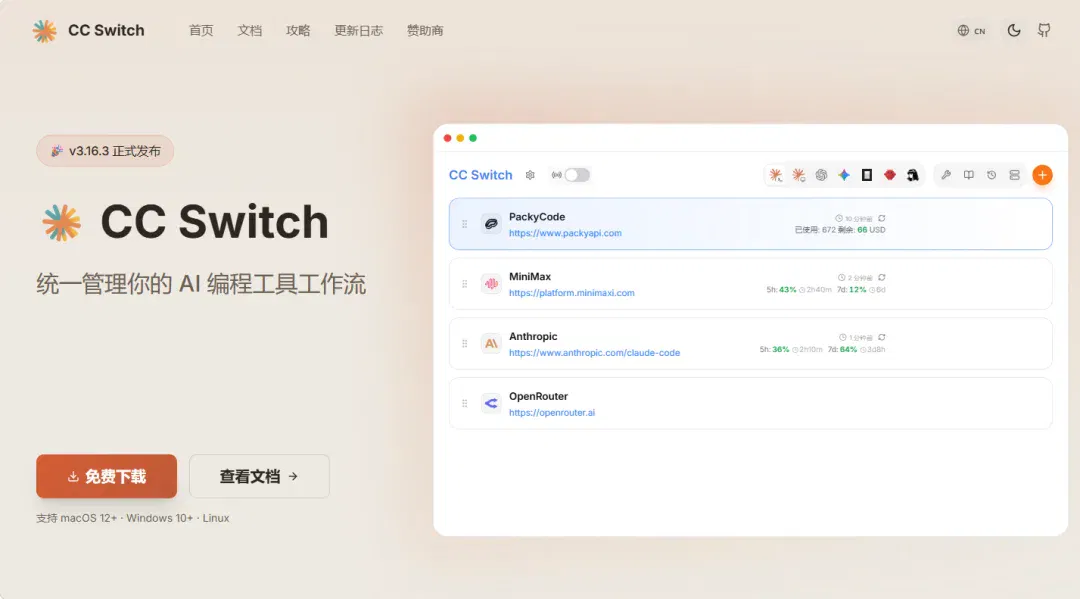Image resolution: width=1080 pixels, height=599 pixels.
Task: Open the server stack icon
Action: pos(1015,175)
